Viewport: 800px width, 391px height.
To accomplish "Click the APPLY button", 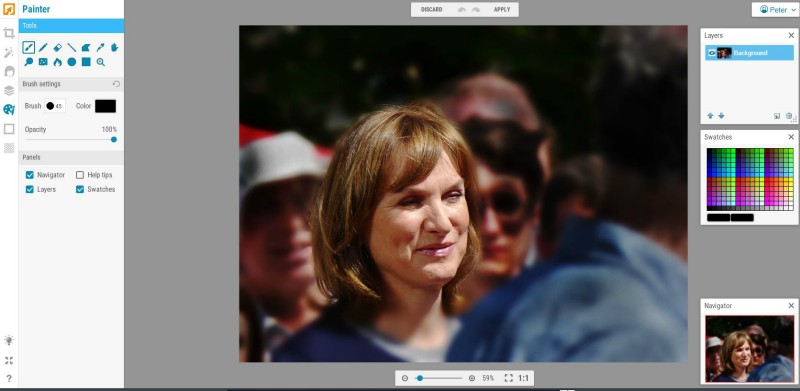I will [x=502, y=10].
